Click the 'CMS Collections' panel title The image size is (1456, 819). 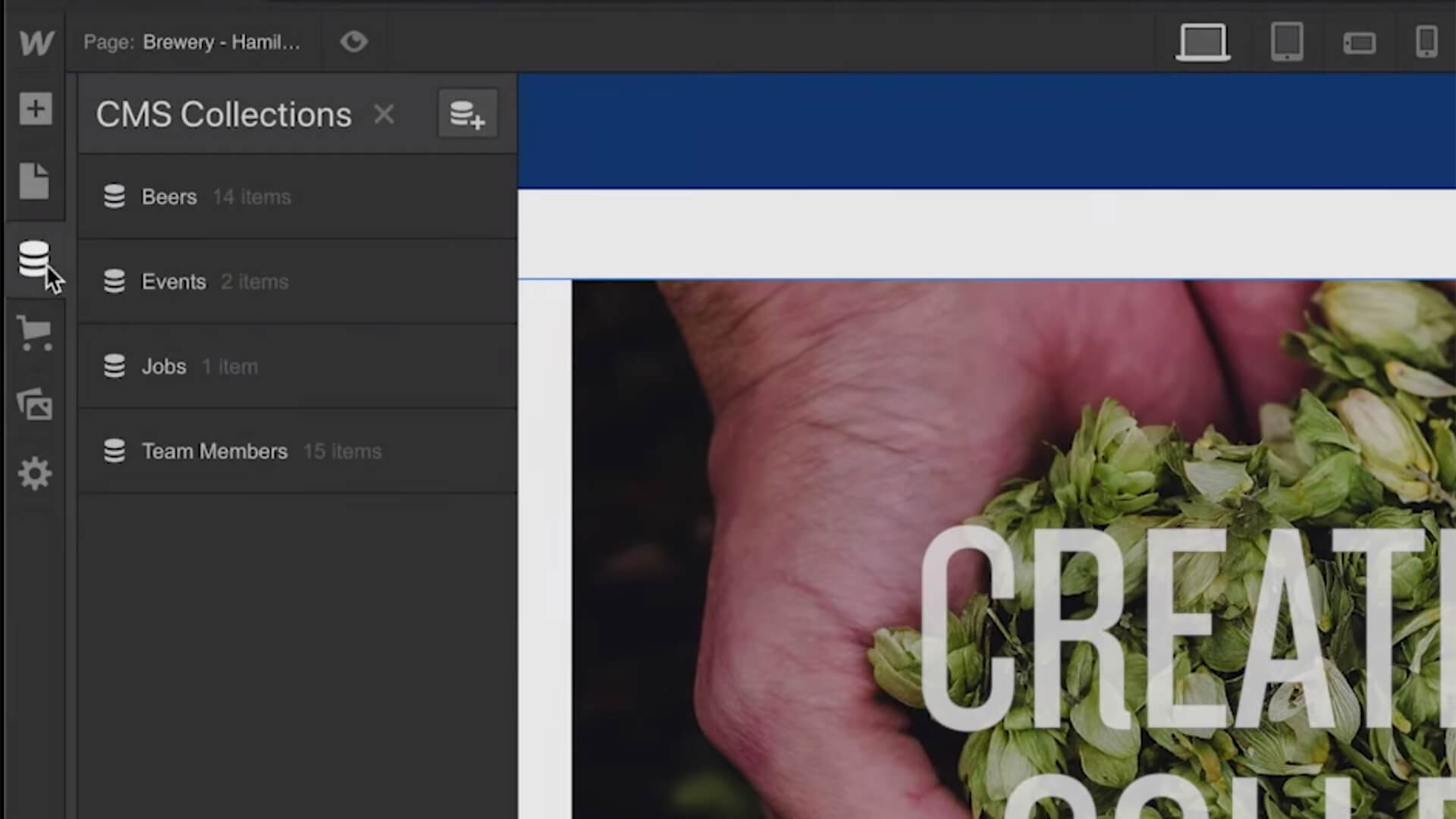[224, 115]
